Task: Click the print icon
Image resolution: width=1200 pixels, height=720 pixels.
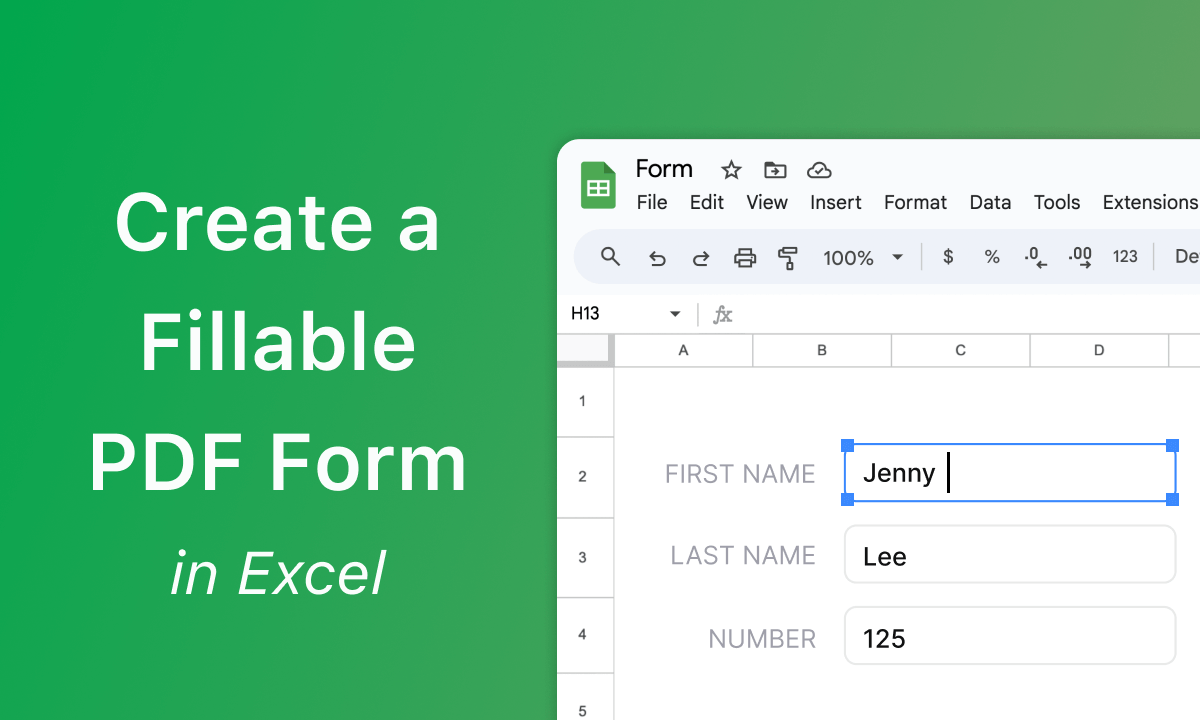Action: click(x=745, y=258)
